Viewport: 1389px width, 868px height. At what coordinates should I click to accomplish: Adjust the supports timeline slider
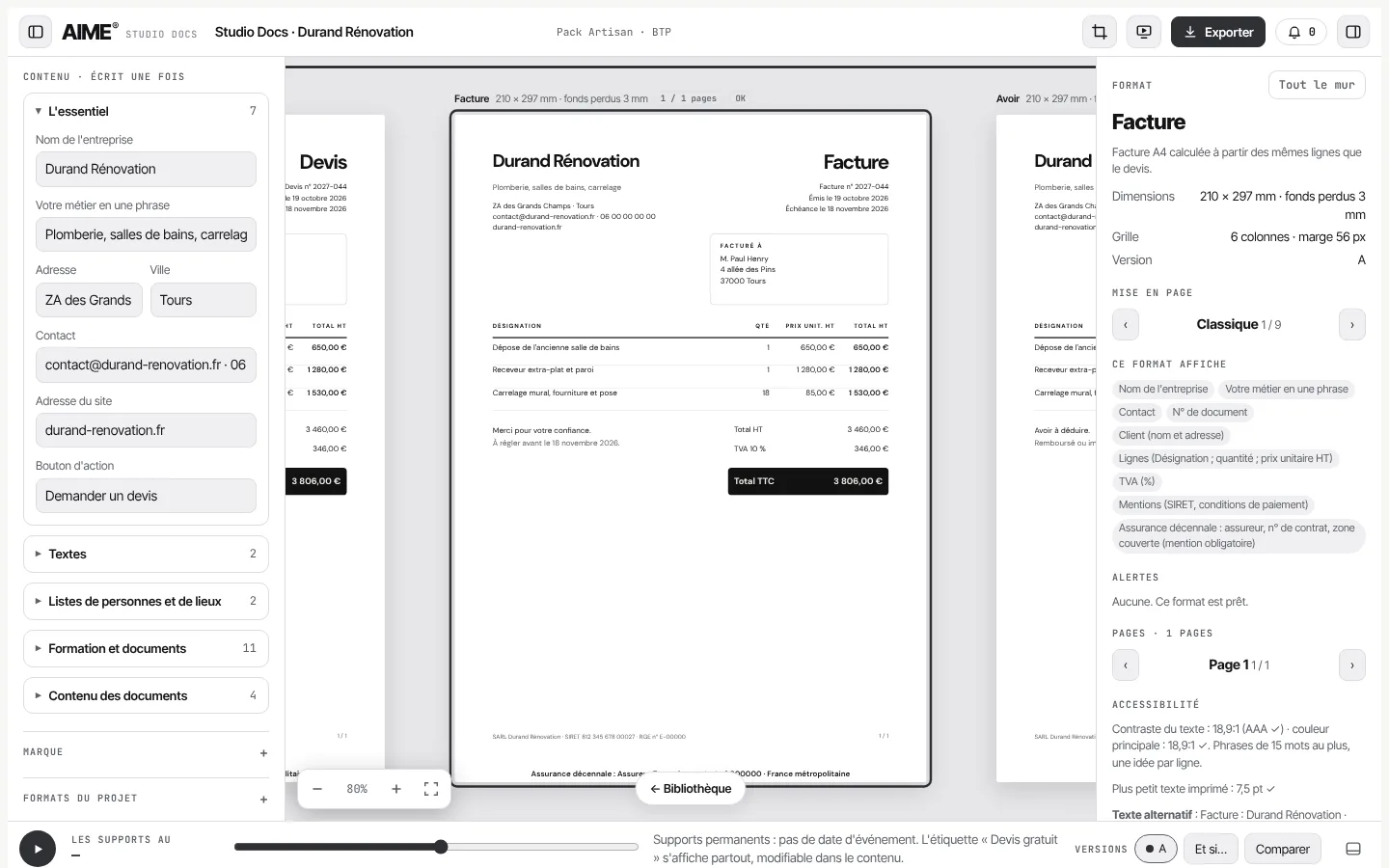437,847
